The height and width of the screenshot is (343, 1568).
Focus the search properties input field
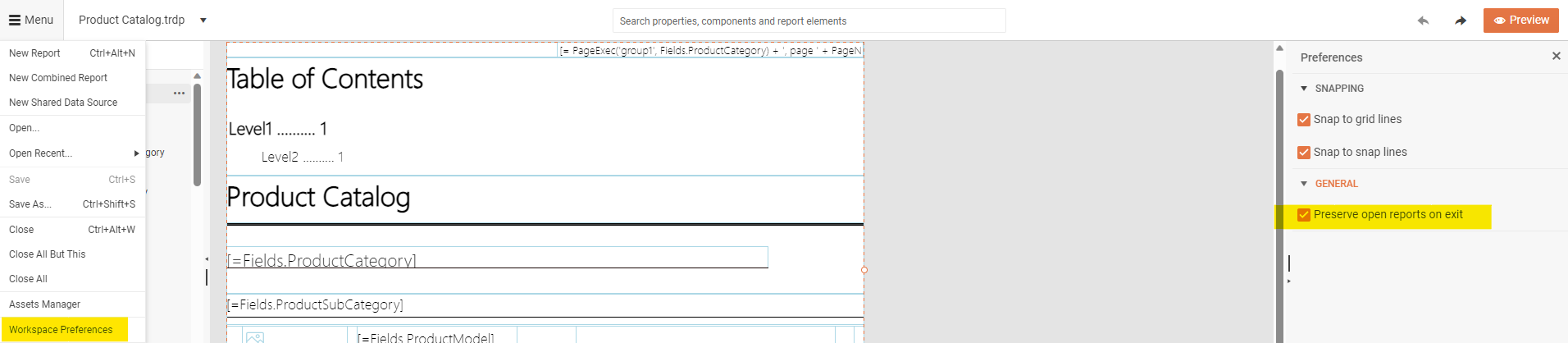tap(809, 21)
